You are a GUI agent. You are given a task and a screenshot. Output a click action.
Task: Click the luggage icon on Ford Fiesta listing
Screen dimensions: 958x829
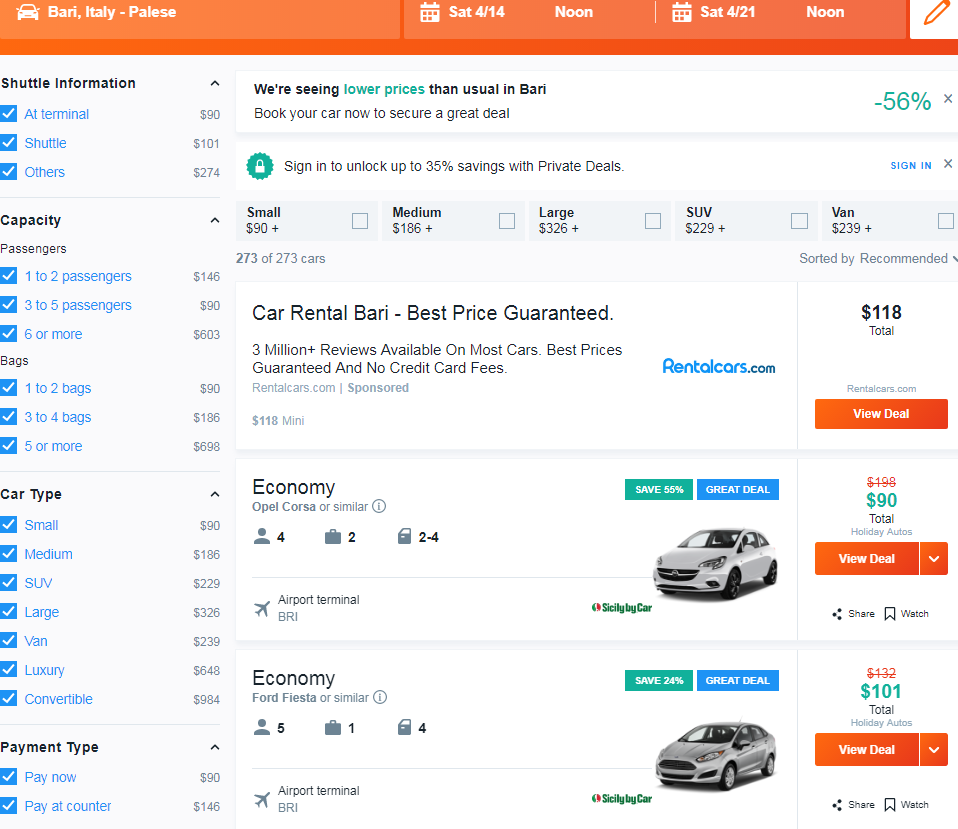click(x=333, y=727)
